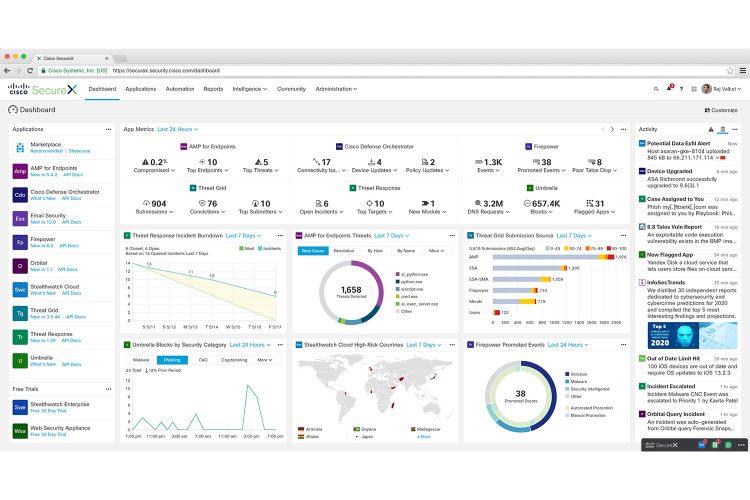Open the Dashboard nav tab
Image resolution: width=750 pixels, height=500 pixels.
[x=102, y=89]
